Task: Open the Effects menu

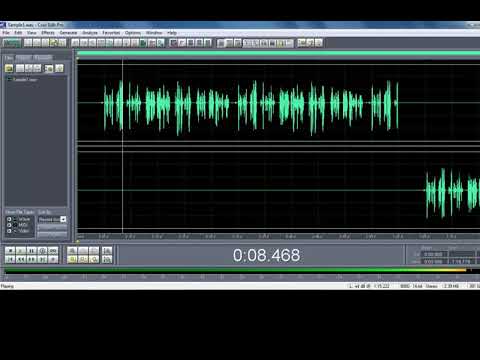Action: [x=48, y=33]
